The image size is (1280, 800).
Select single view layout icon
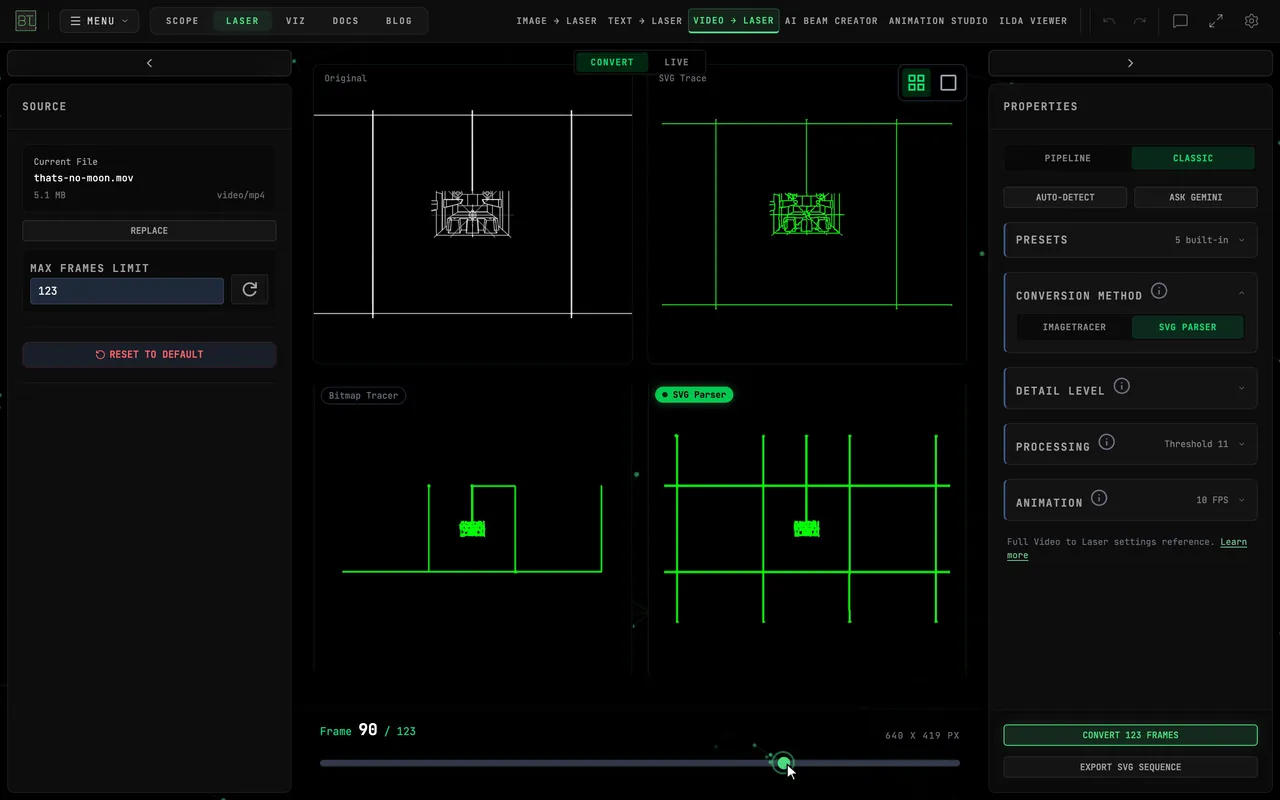coord(948,83)
